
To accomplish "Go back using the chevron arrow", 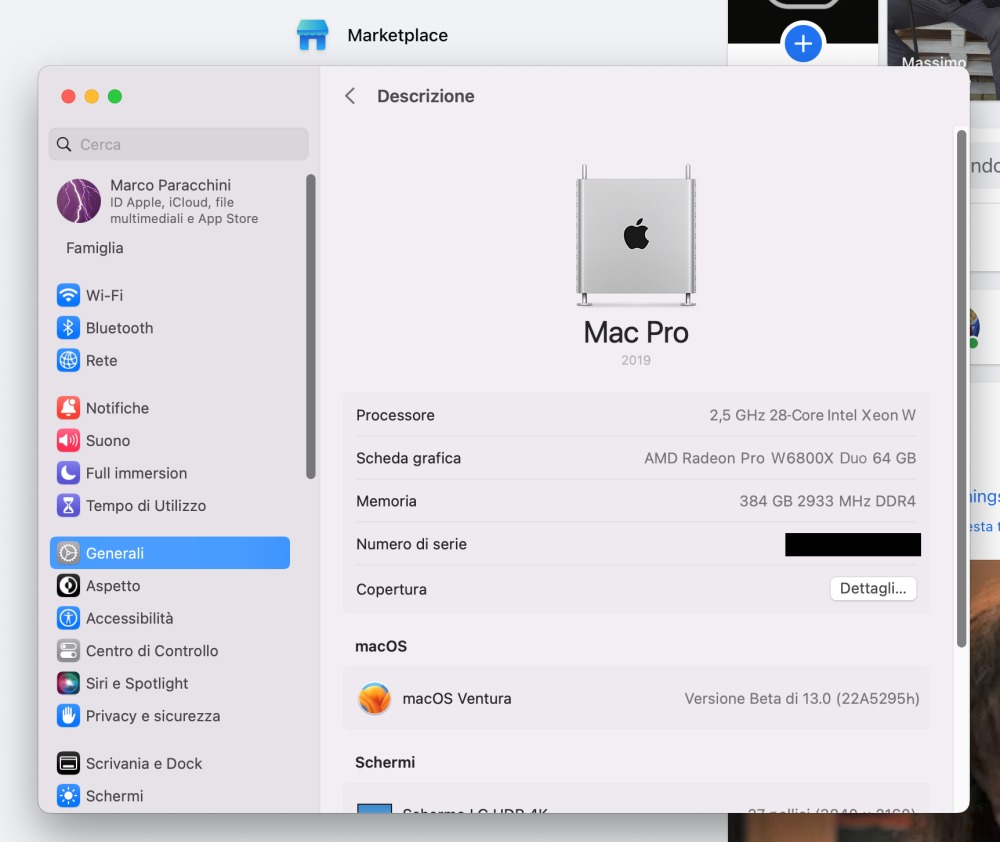I will click(x=350, y=96).
